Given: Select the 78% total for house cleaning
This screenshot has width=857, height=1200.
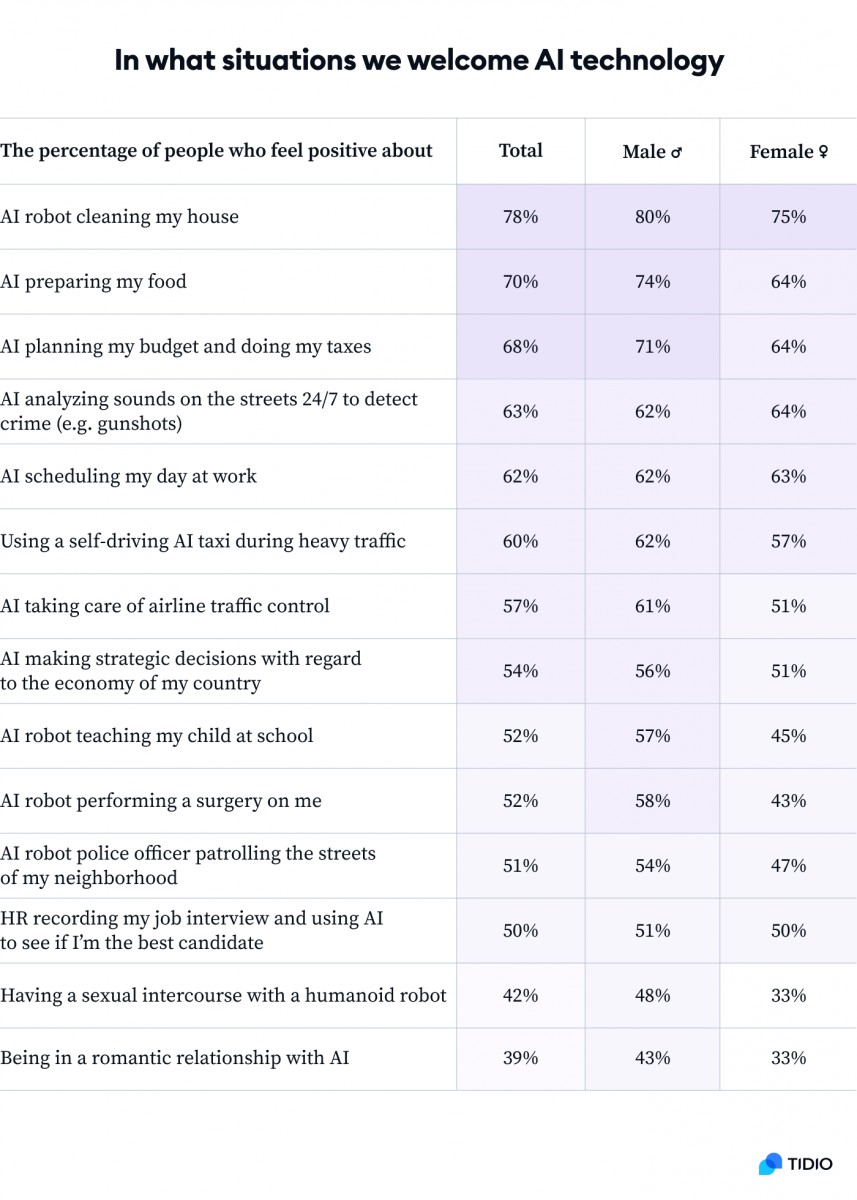Looking at the screenshot, I should (521, 217).
